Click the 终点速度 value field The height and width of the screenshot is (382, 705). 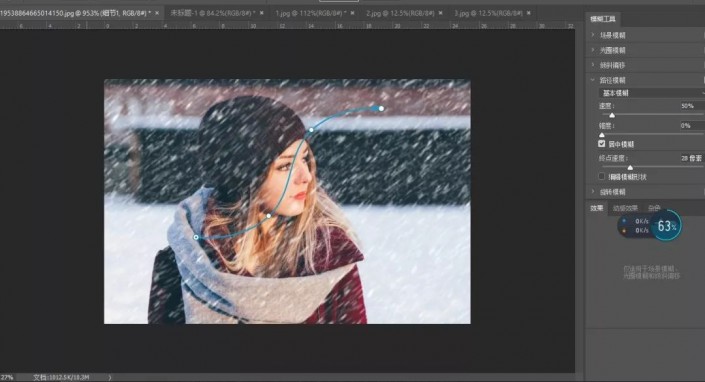coord(692,158)
